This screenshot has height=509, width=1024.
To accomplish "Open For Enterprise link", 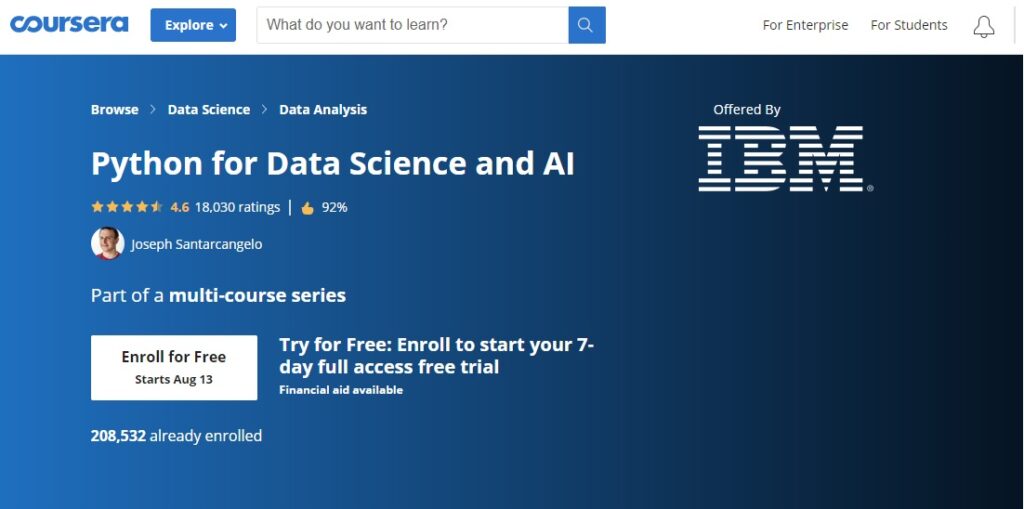I will coord(805,25).
